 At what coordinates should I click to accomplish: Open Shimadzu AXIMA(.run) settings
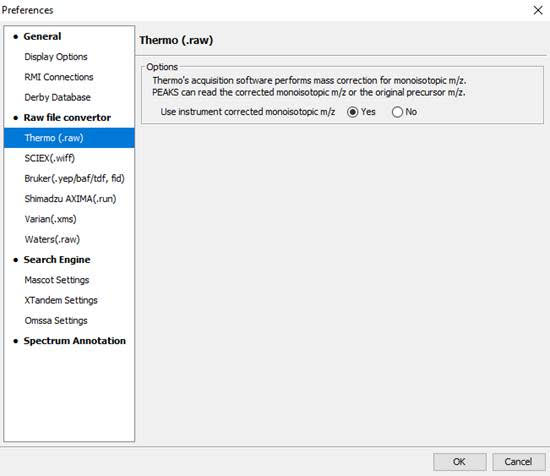(70, 199)
